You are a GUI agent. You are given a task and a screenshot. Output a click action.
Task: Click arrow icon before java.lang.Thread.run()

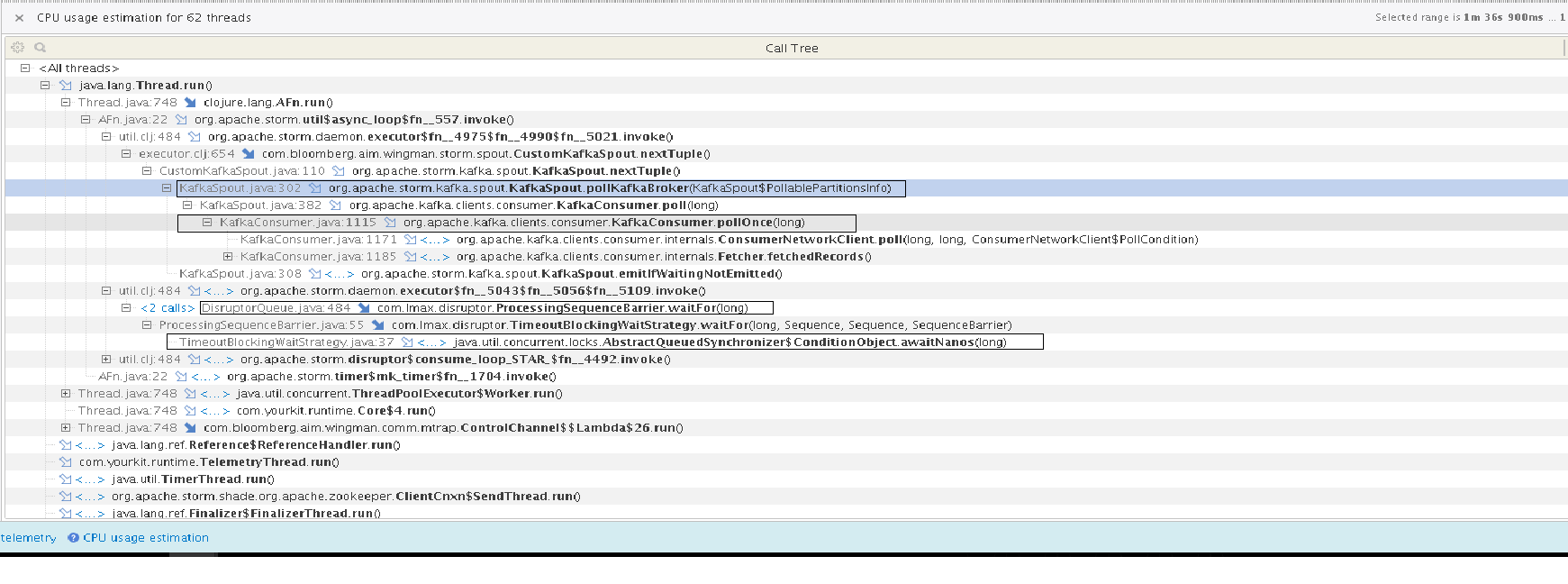click(66, 86)
